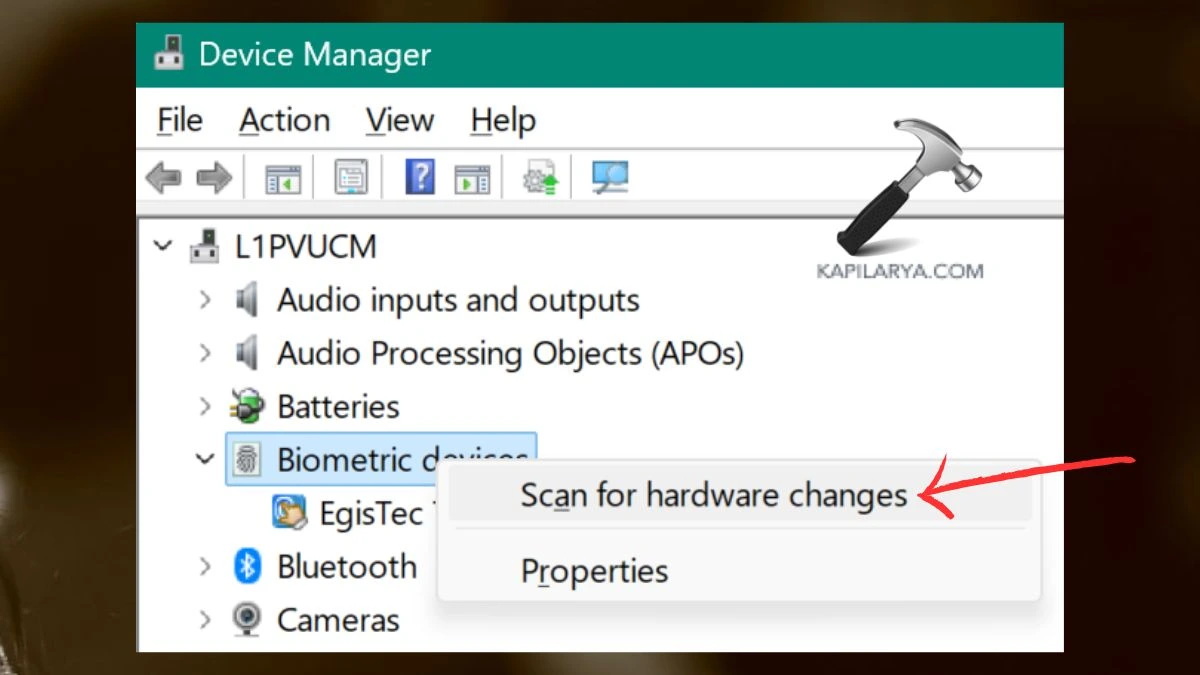
Task: Click the Device Manager title bar icon
Action: point(169,53)
